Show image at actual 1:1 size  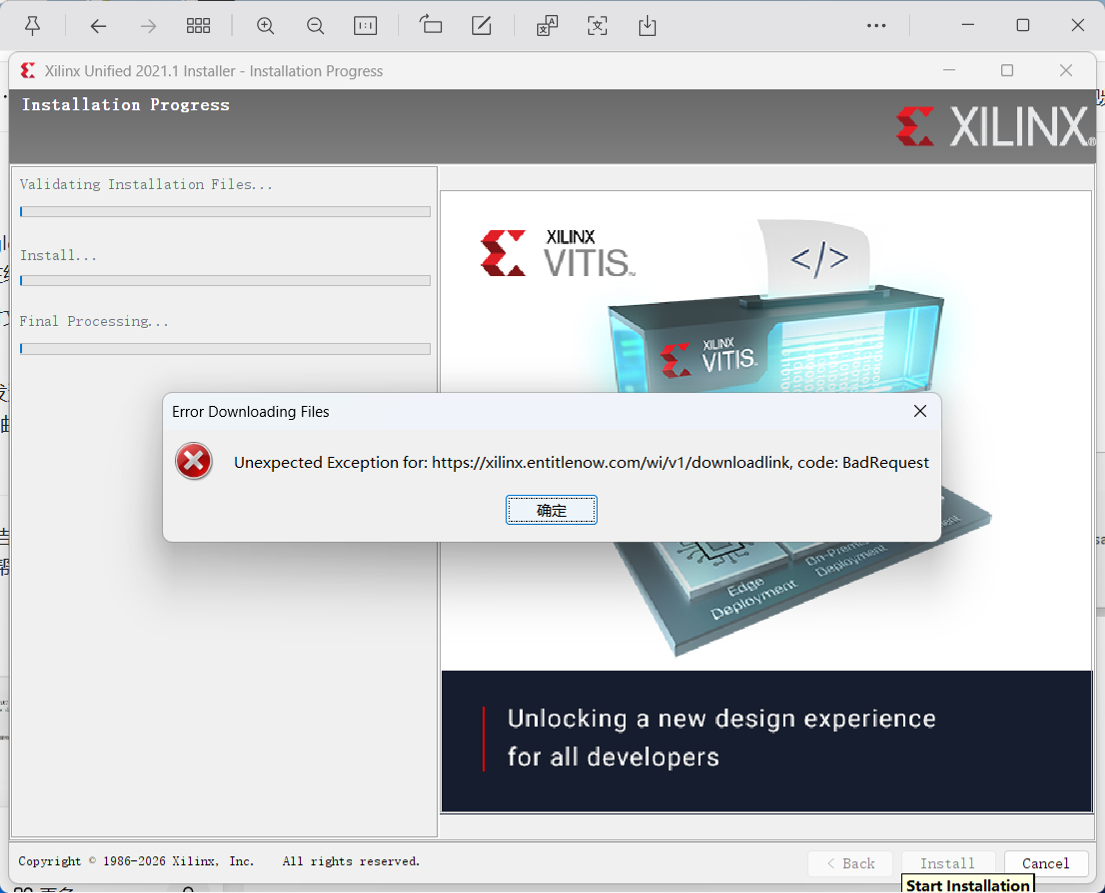pyautogui.click(x=365, y=26)
